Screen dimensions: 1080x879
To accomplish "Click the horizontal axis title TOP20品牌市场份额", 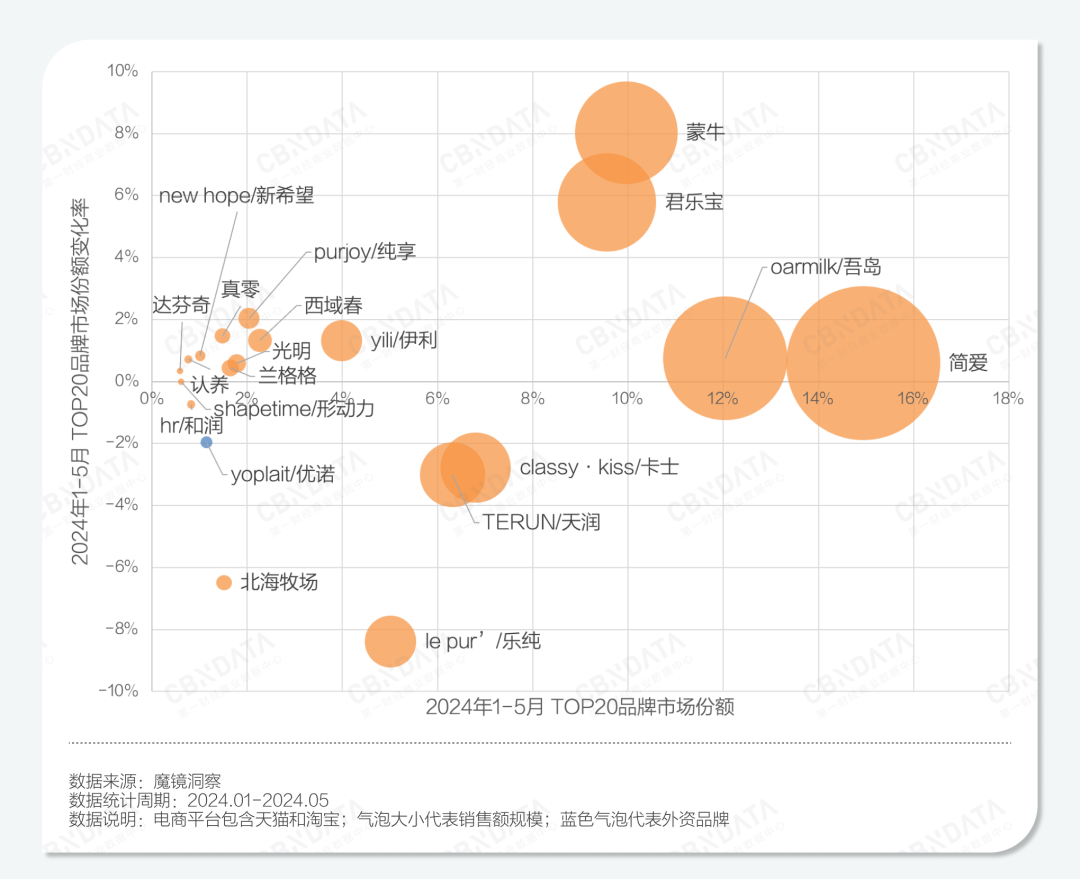I will click(580, 707).
